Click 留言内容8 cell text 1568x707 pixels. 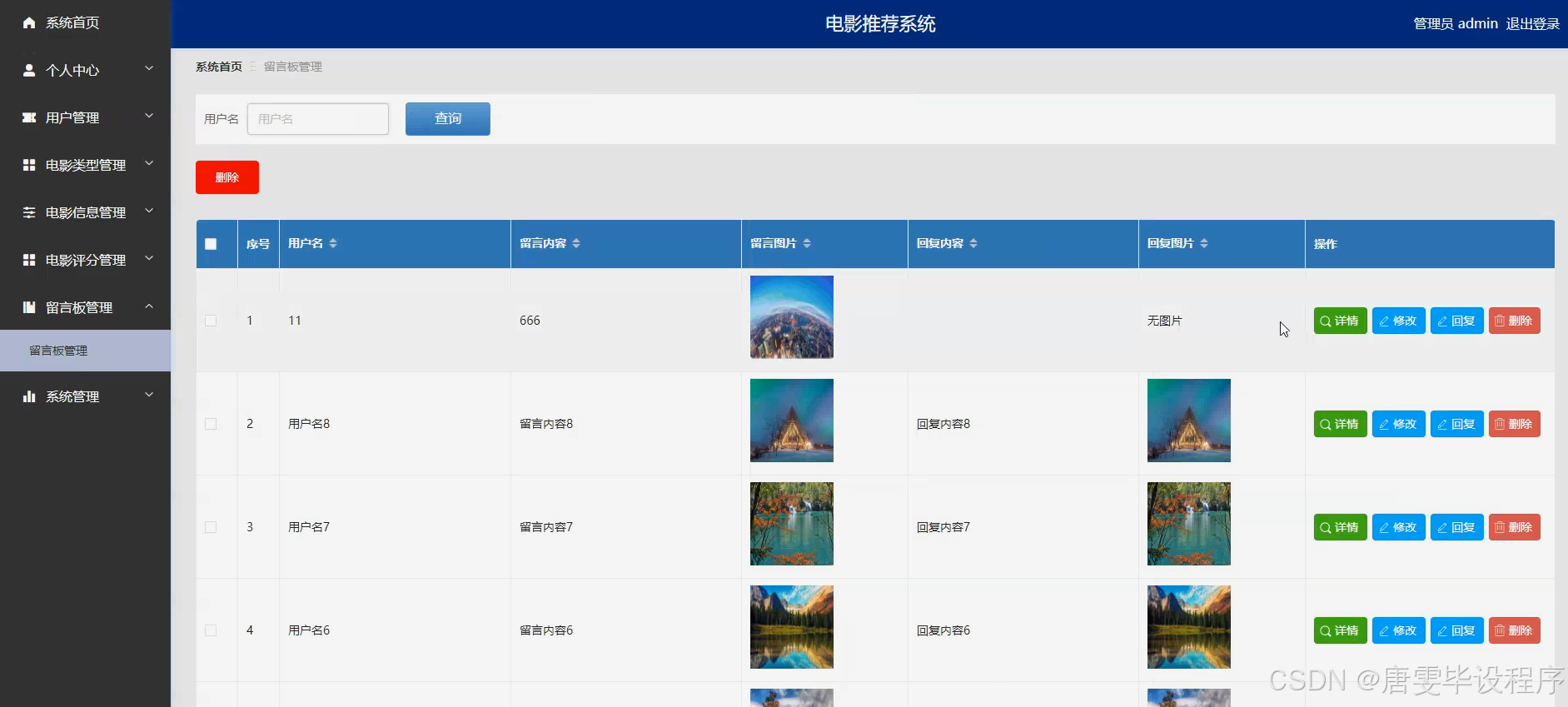click(x=546, y=424)
